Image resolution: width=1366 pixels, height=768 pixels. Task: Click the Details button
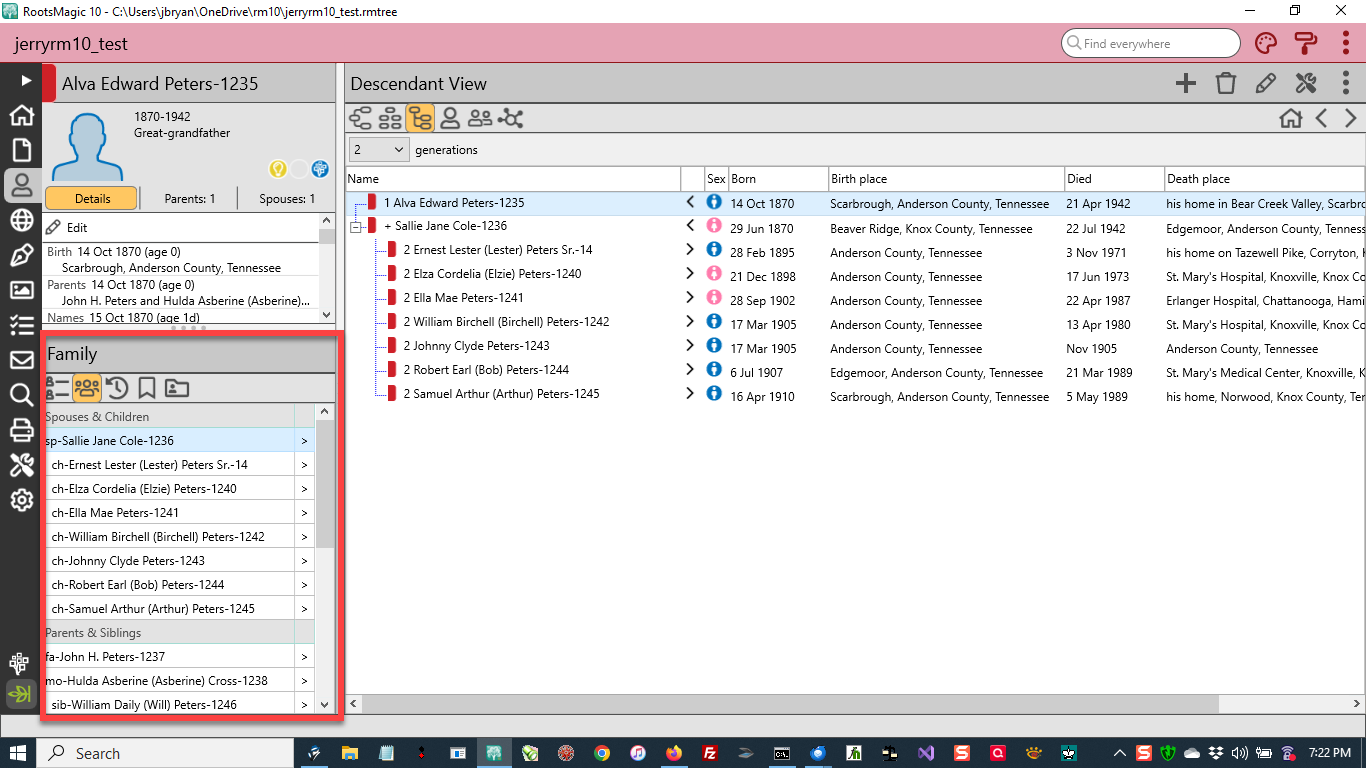92,198
